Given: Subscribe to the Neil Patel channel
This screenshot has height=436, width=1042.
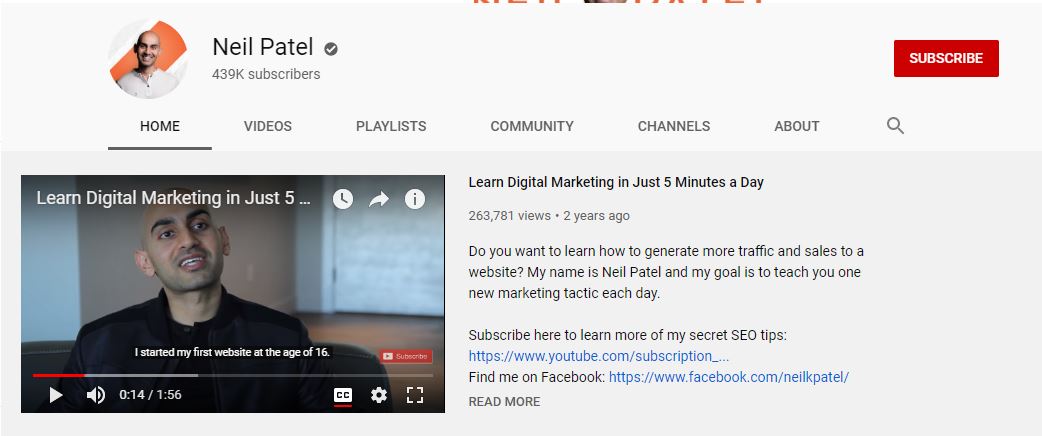Looking at the screenshot, I should click(946, 58).
